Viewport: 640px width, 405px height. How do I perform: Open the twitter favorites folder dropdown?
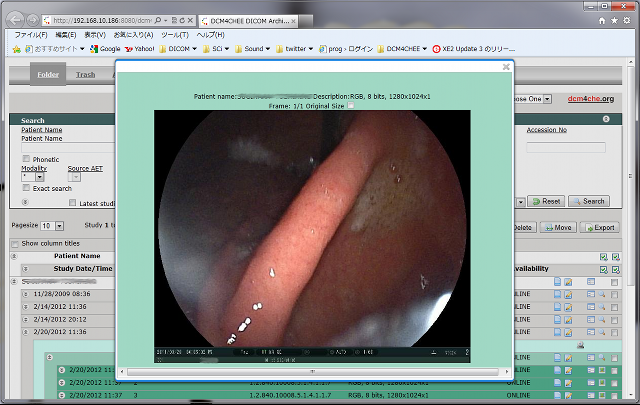pos(294,49)
